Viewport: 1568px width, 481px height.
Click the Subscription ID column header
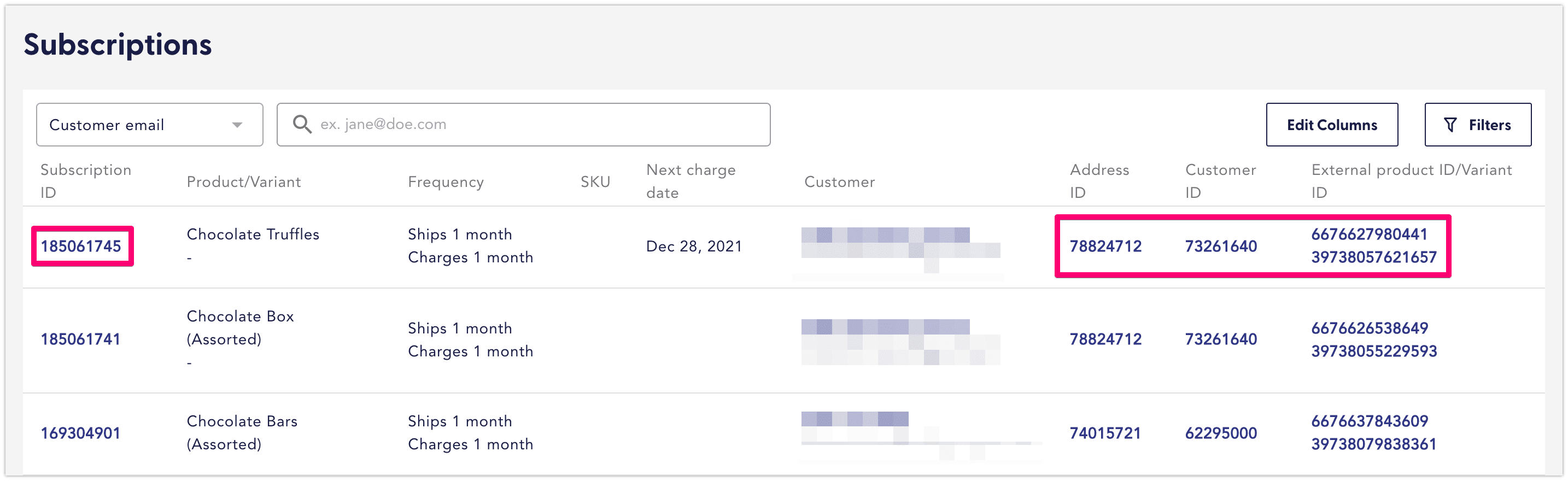pyautogui.click(x=86, y=180)
